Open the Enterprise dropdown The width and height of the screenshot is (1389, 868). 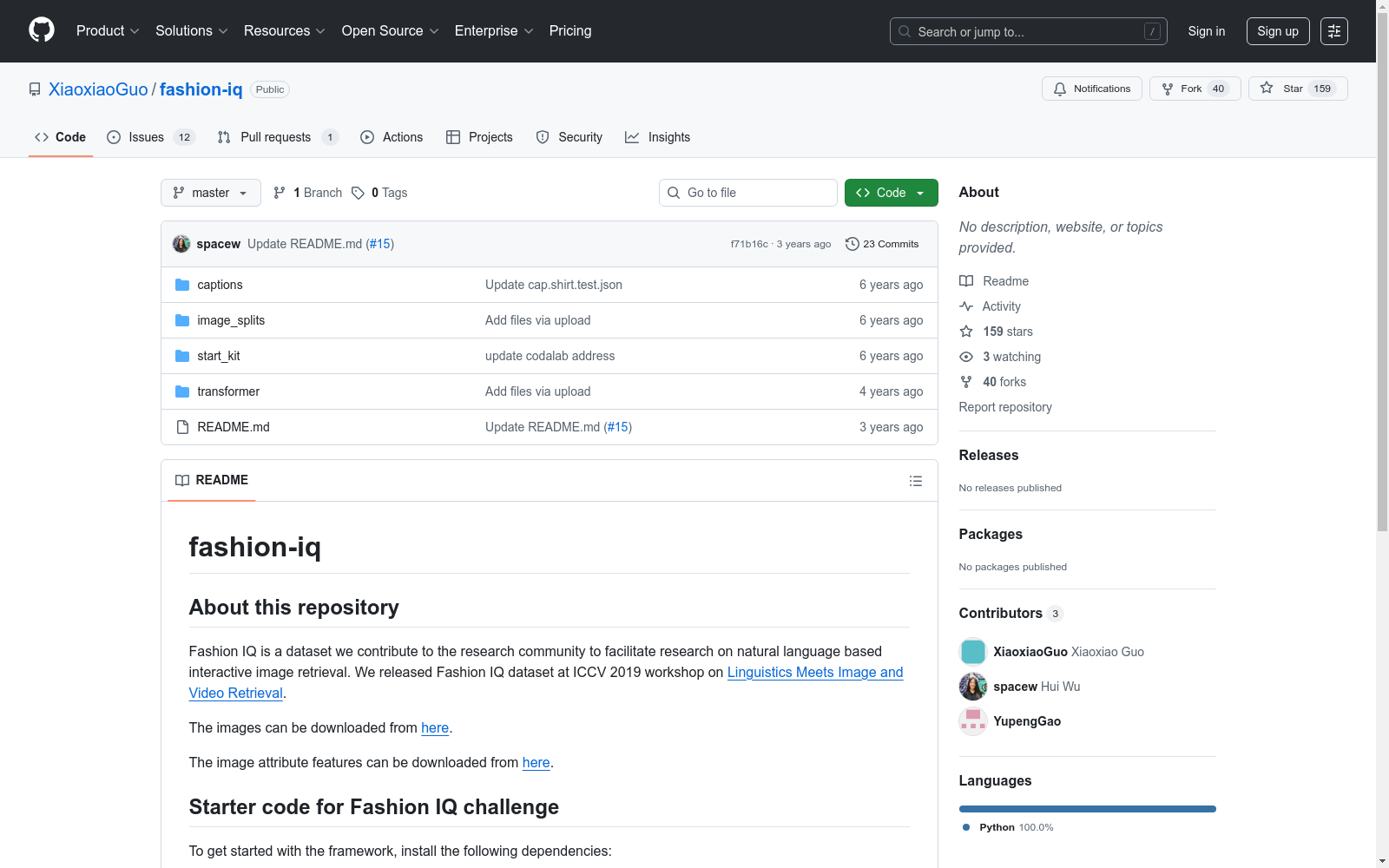click(x=494, y=31)
